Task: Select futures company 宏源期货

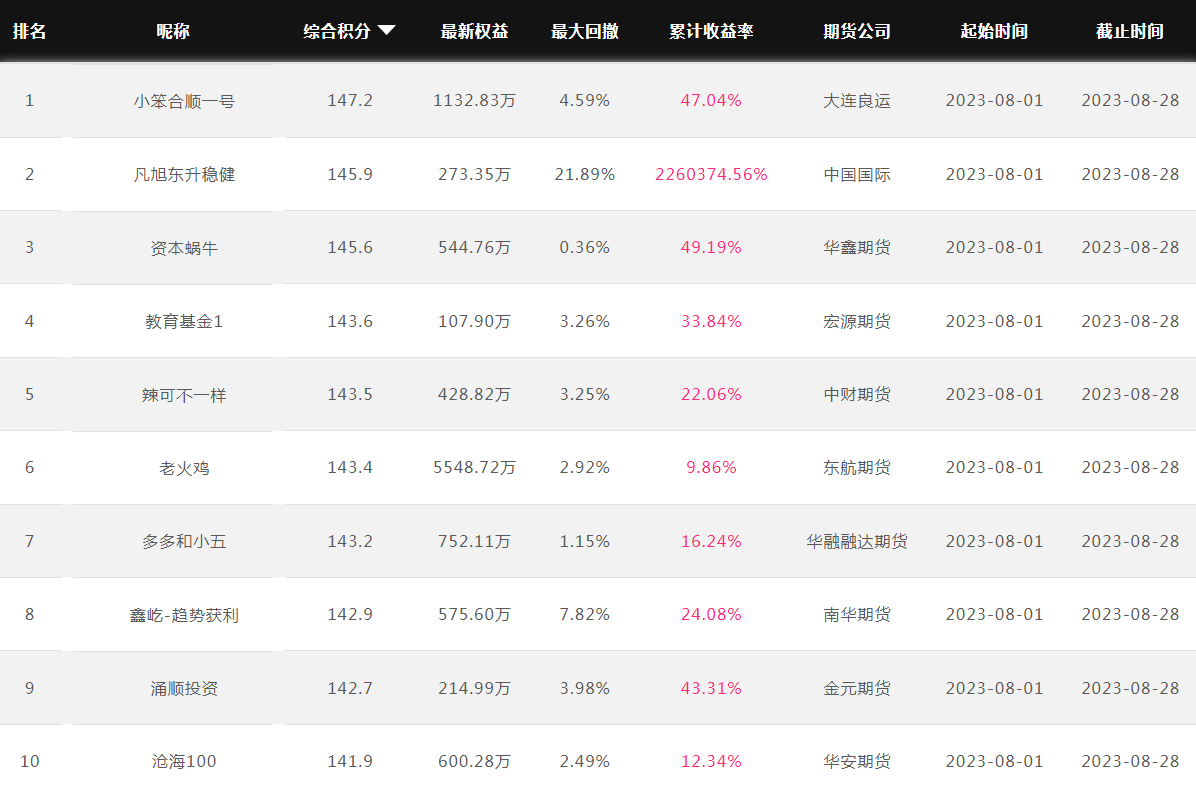Action: pos(857,321)
